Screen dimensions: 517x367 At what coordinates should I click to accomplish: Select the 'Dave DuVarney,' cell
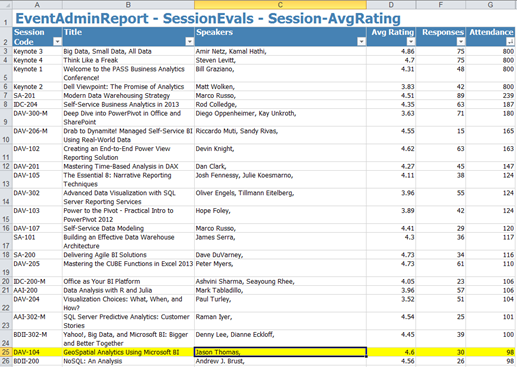click(280, 255)
